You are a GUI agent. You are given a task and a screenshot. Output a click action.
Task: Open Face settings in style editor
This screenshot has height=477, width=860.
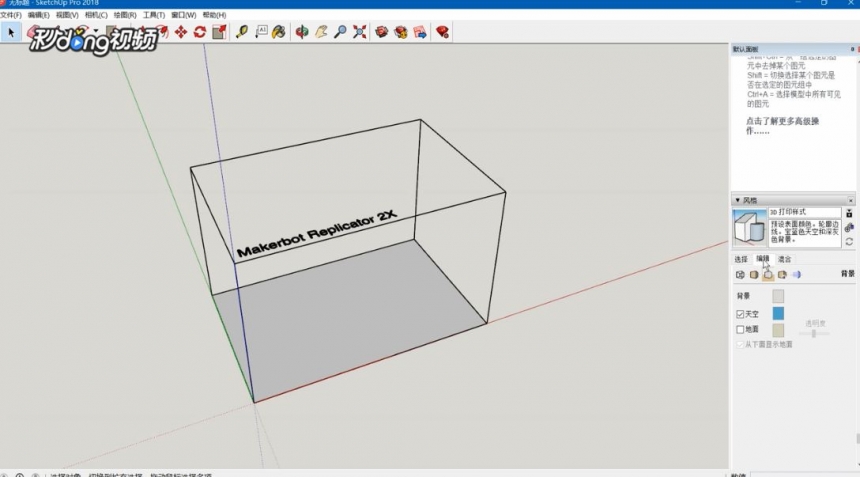pos(754,275)
